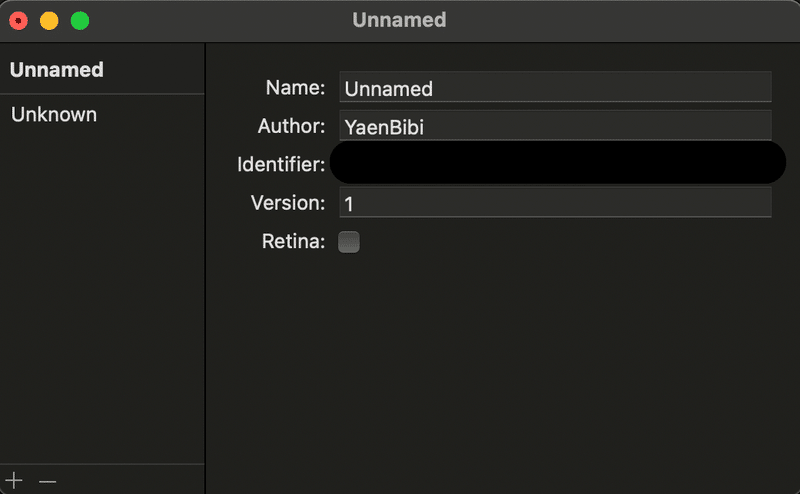Zoom the window with the green button
800x494 pixels.
coord(80,21)
